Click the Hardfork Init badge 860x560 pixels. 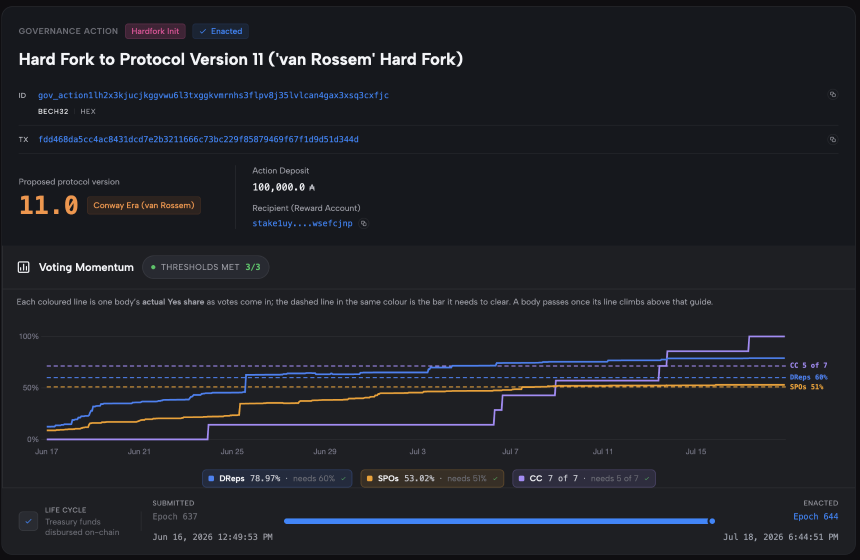(155, 31)
